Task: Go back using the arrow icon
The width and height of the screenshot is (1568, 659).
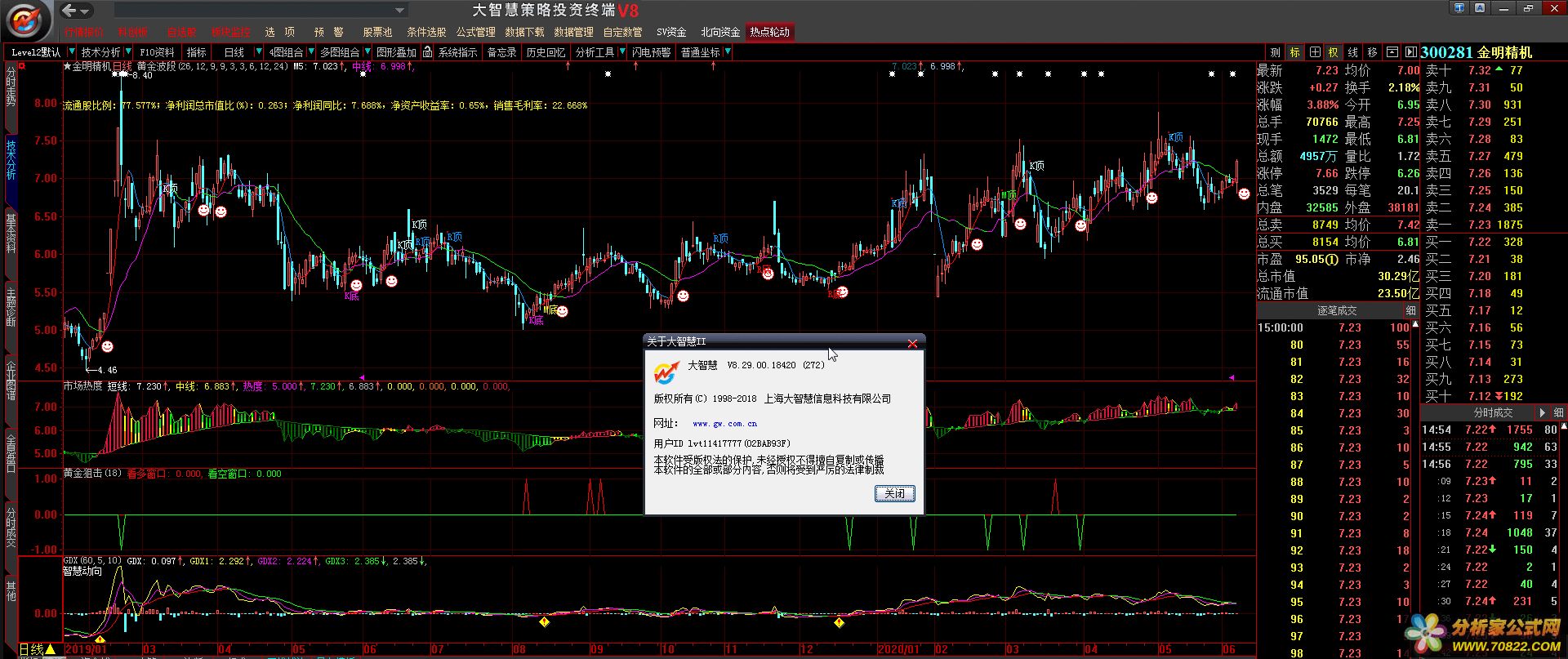Action: coord(69,11)
